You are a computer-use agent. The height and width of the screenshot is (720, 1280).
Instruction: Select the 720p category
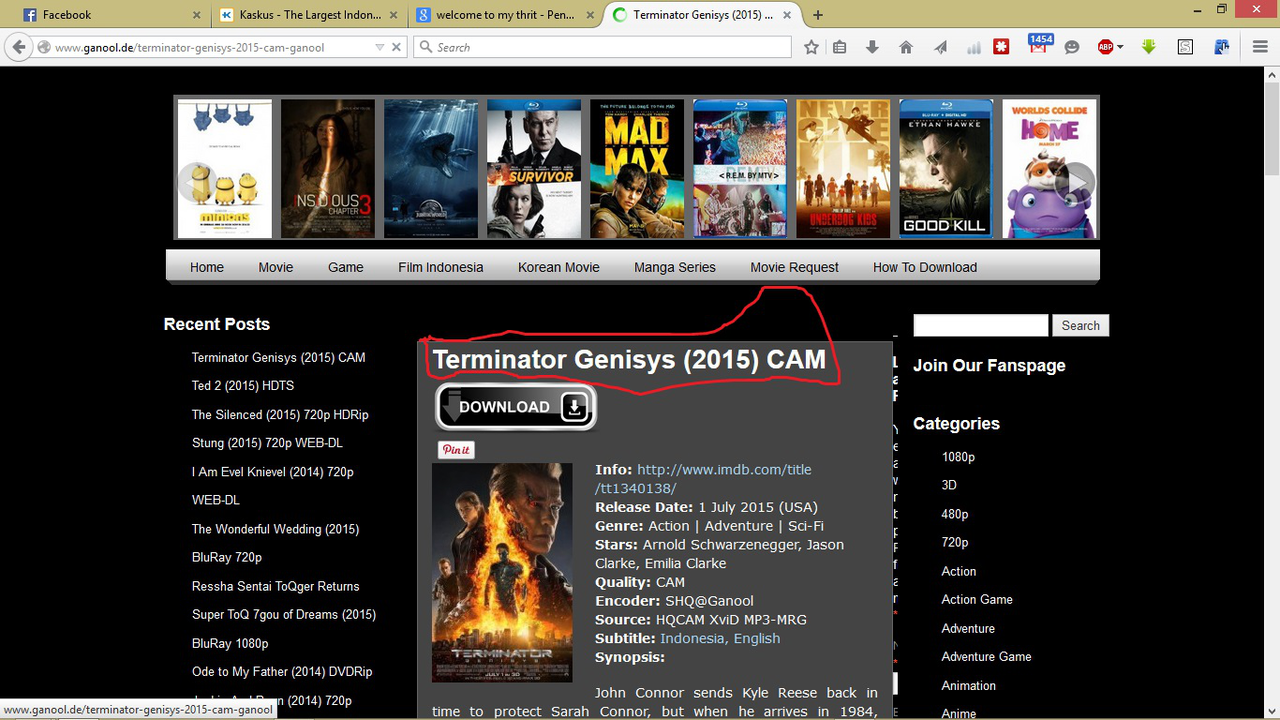point(955,542)
